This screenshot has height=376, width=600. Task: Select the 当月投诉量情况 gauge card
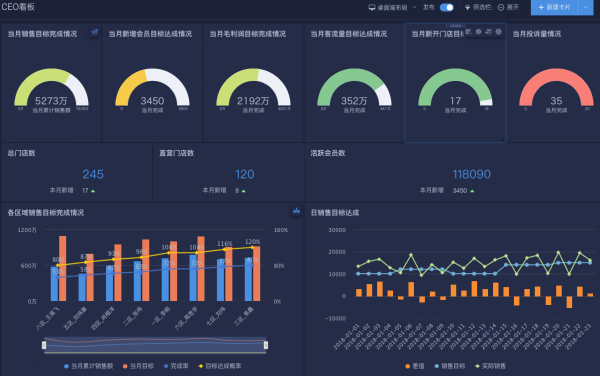click(556, 83)
